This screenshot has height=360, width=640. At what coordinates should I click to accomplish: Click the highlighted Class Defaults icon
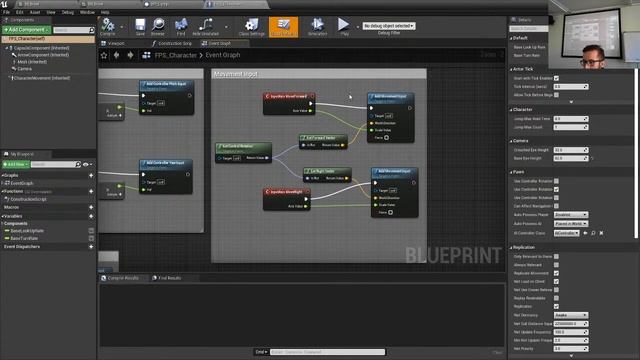tap(283, 27)
